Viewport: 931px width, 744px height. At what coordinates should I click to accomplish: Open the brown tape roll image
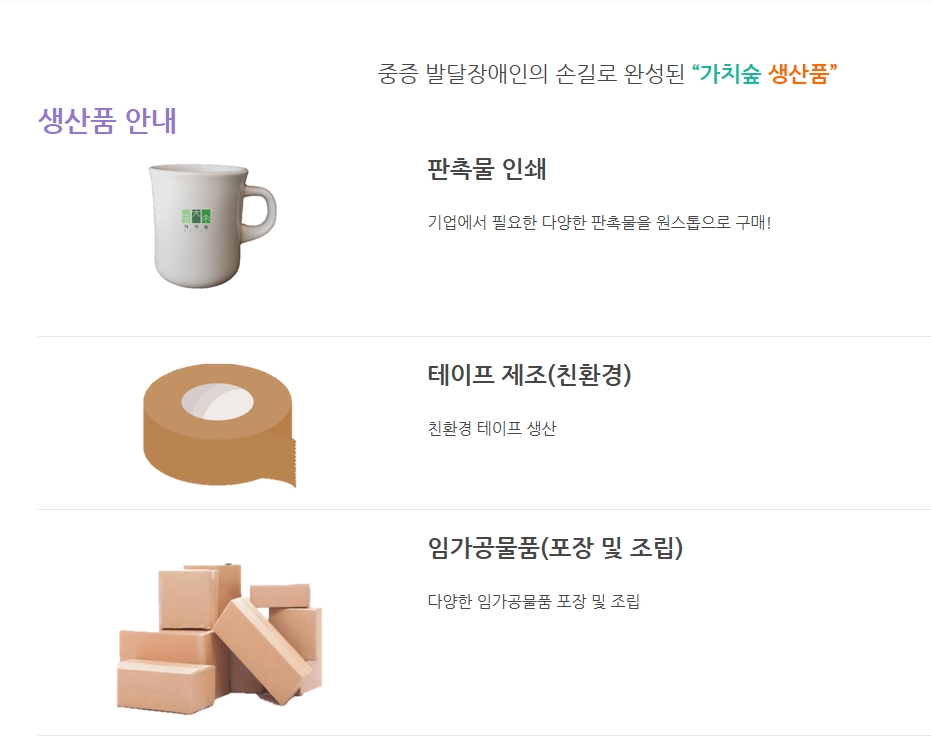pyautogui.click(x=219, y=425)
